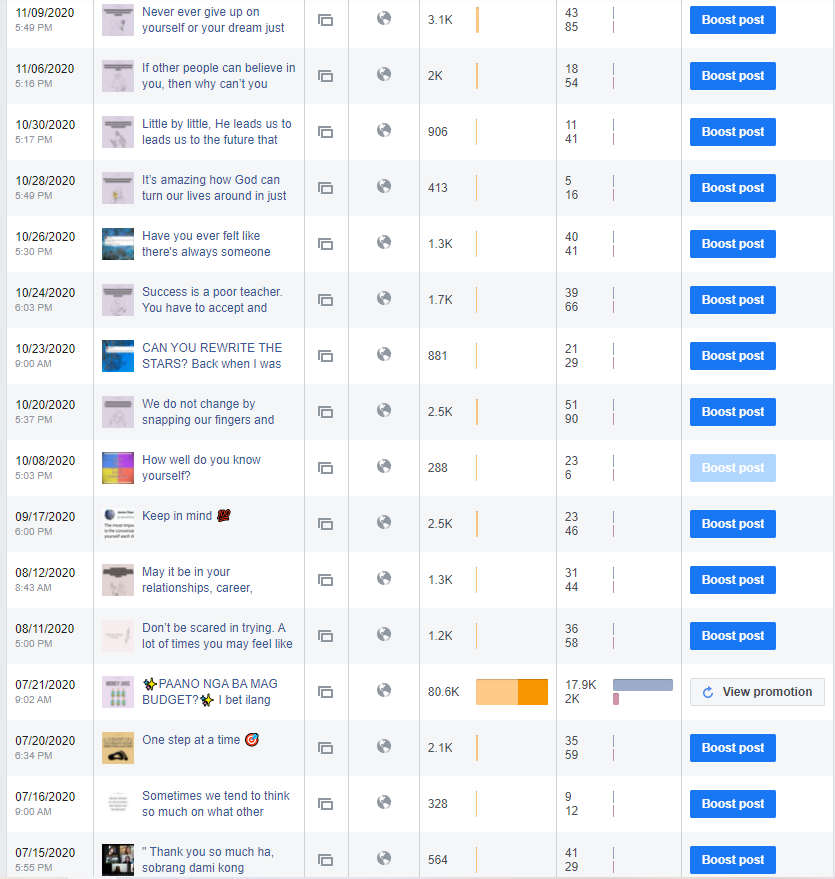Open thumbnail for 'Thank you so much ha' post
The height and width of the screenshot is (879, 835).
coord(118,860)
